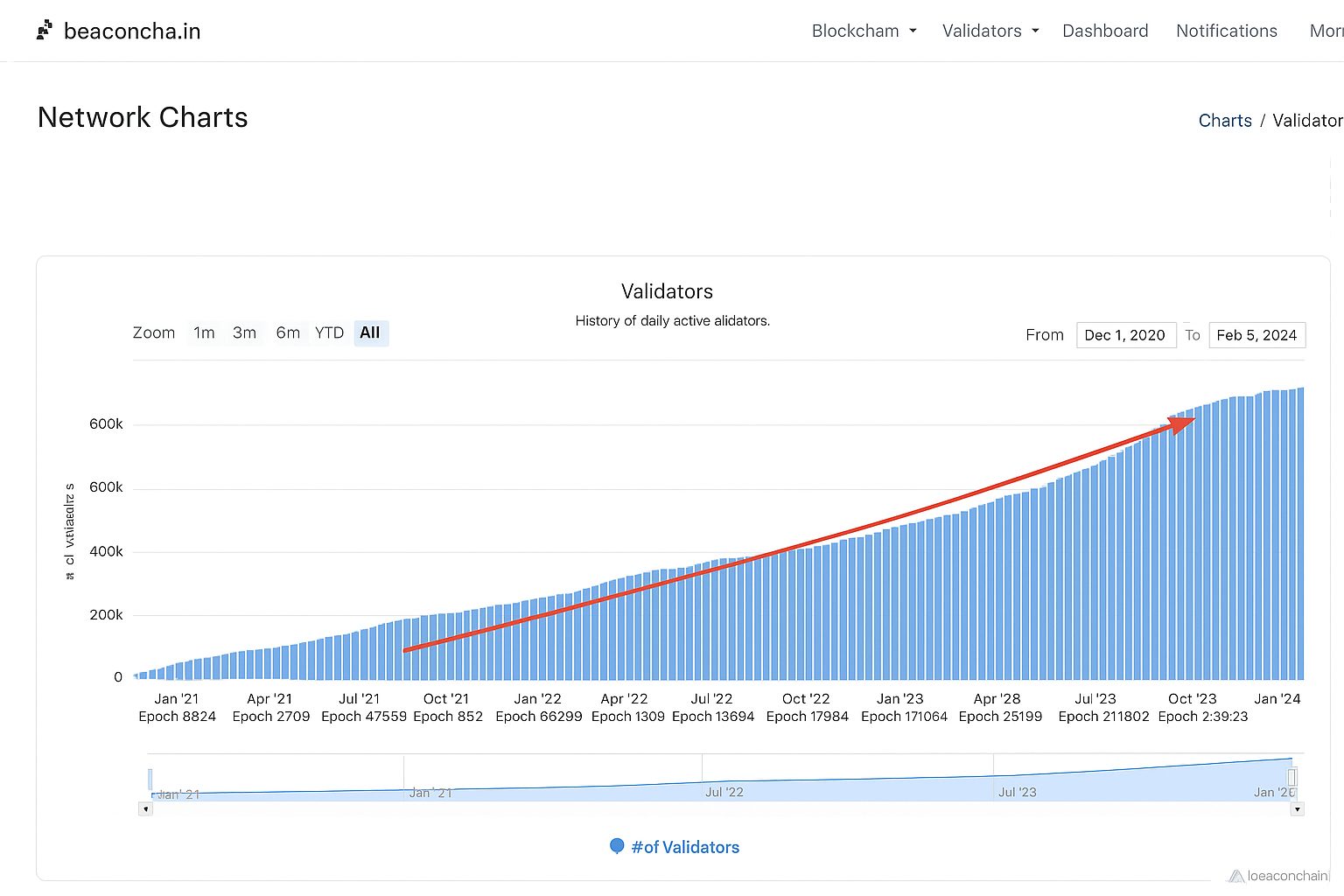
Task: Click the small arrow at navigator's left edge
Action: tap(145, 808)
